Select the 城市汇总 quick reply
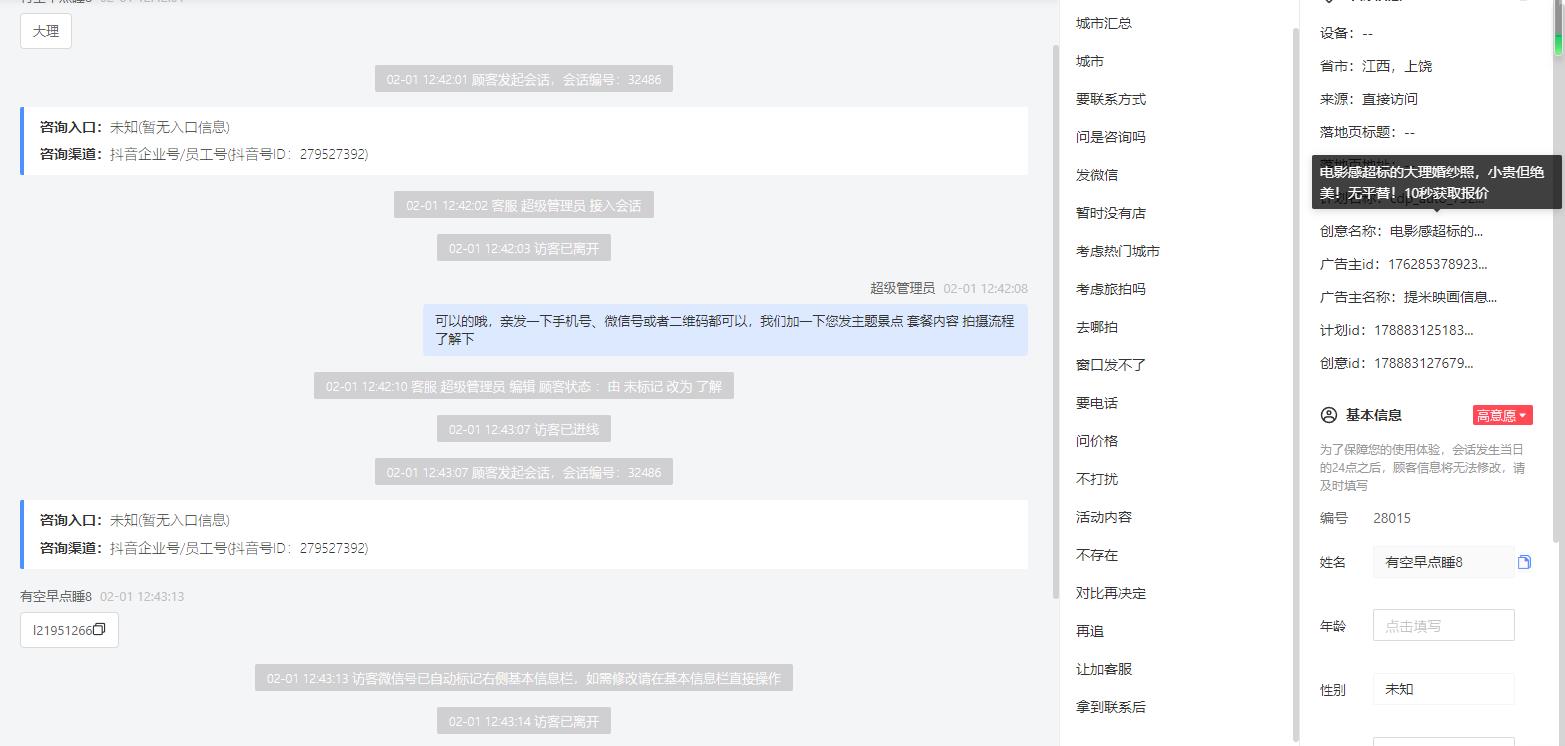The height and width of the screenshot is (746, 1565). 1104,23
